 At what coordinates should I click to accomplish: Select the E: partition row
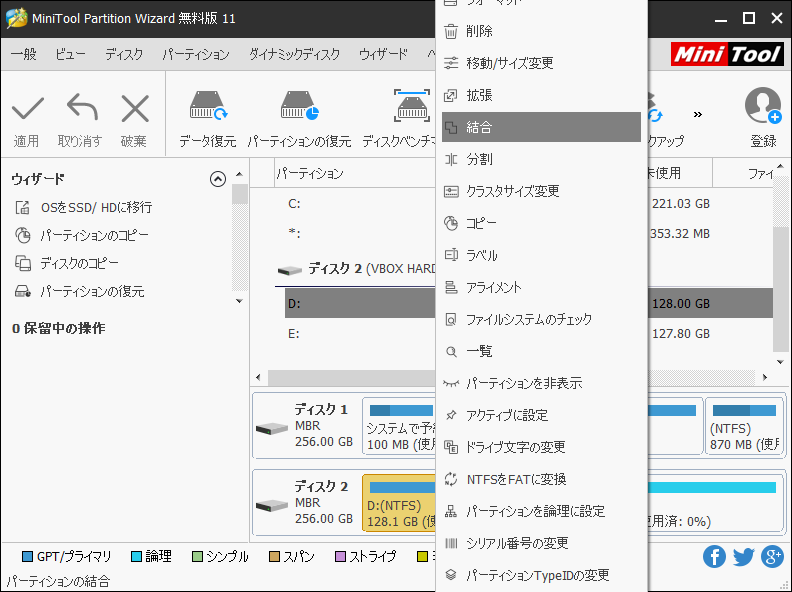(360, 333)
